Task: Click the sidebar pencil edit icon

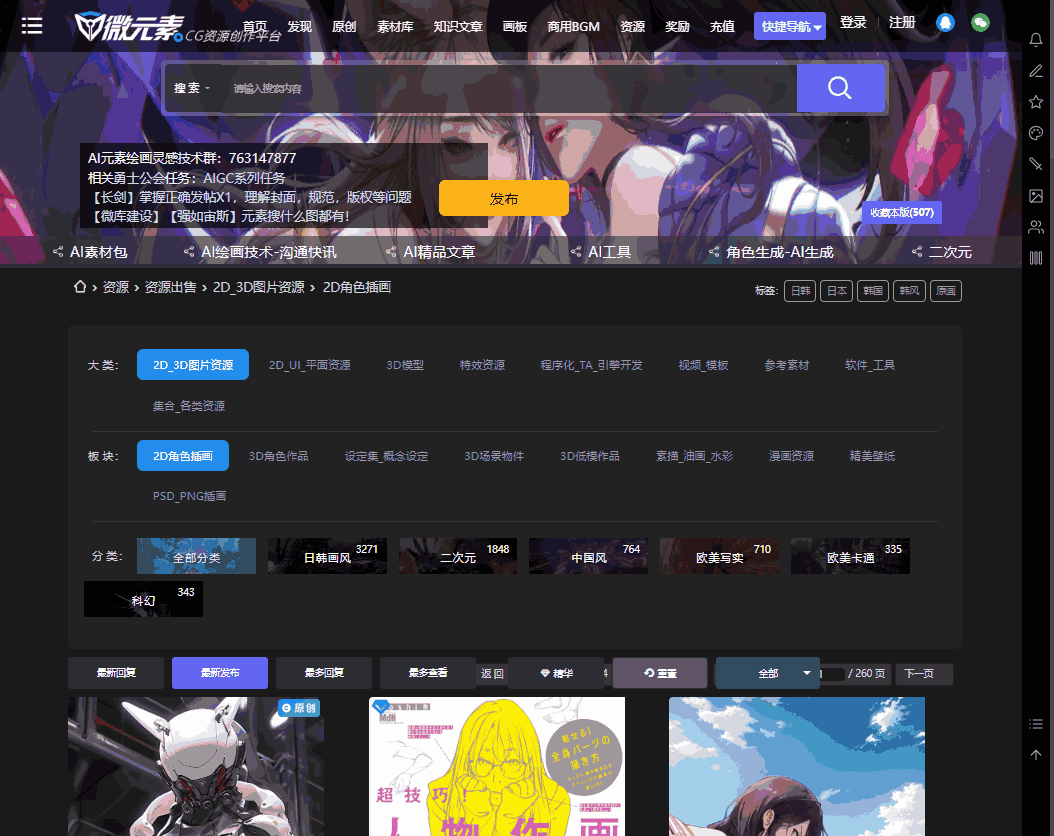Action: coord(1036,71)
